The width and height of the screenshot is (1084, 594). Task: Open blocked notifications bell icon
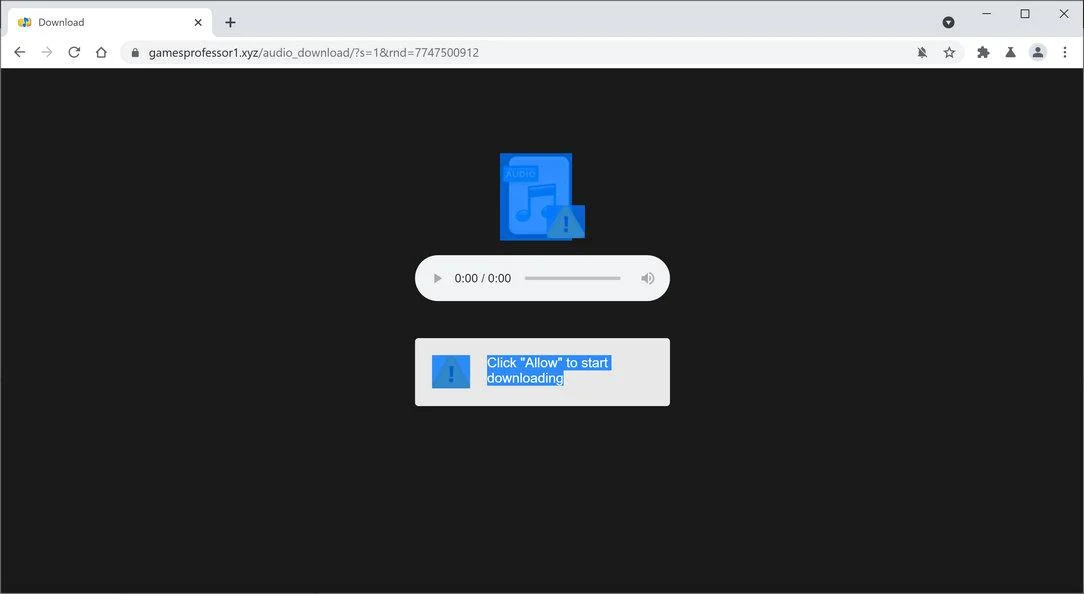click(922, 53)
